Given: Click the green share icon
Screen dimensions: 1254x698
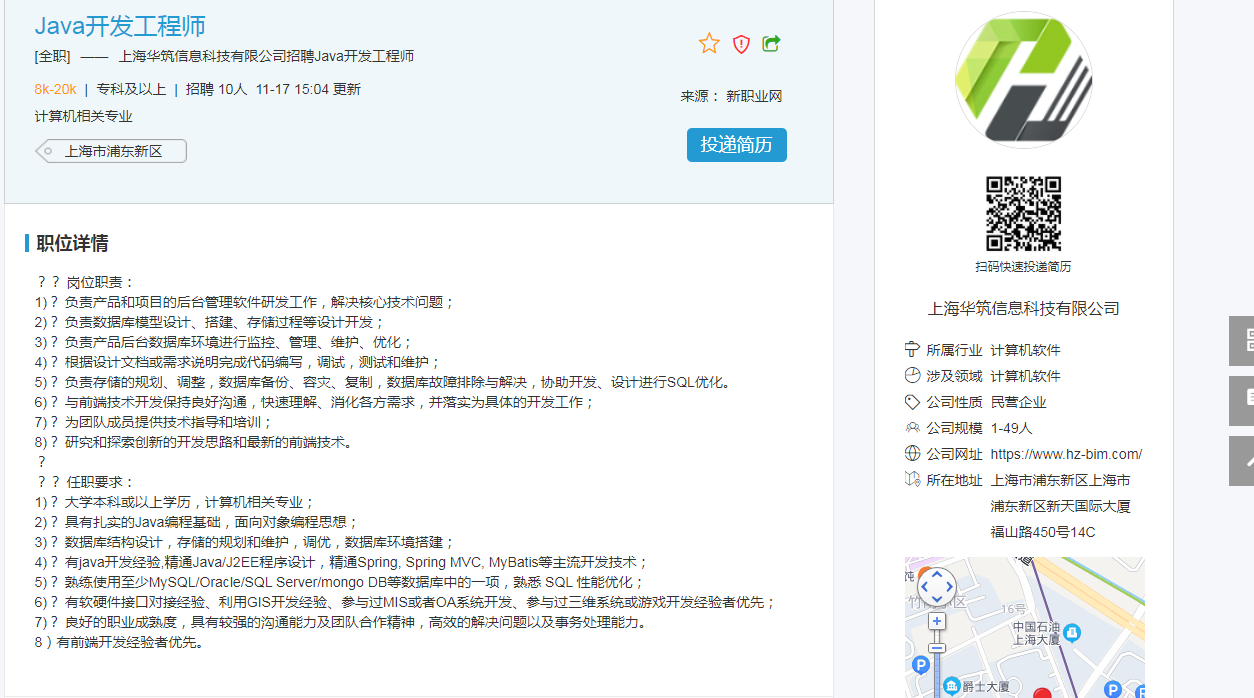Looking at the screenshot, I should tap(771, 43).
